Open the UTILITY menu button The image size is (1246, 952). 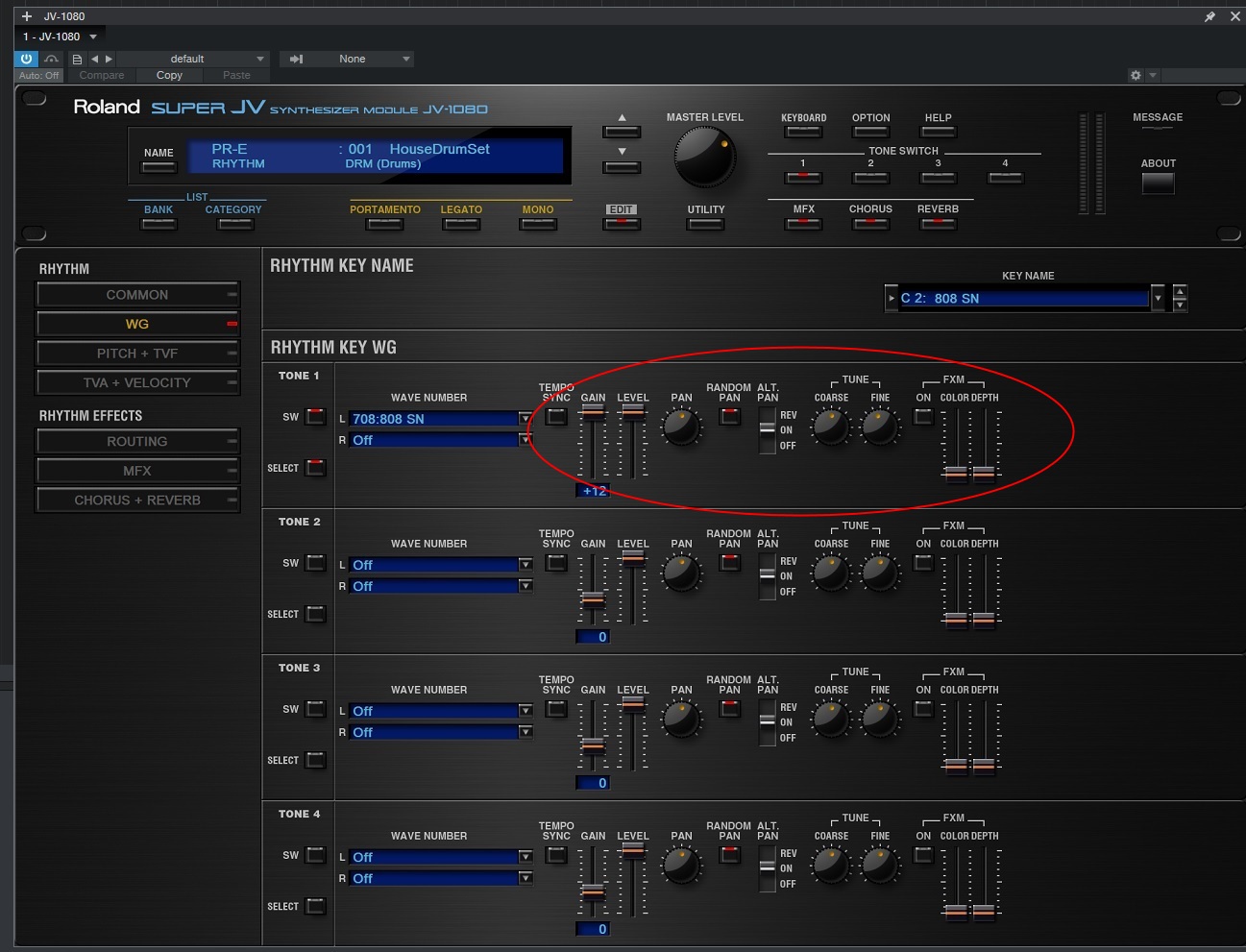(705, 224)
